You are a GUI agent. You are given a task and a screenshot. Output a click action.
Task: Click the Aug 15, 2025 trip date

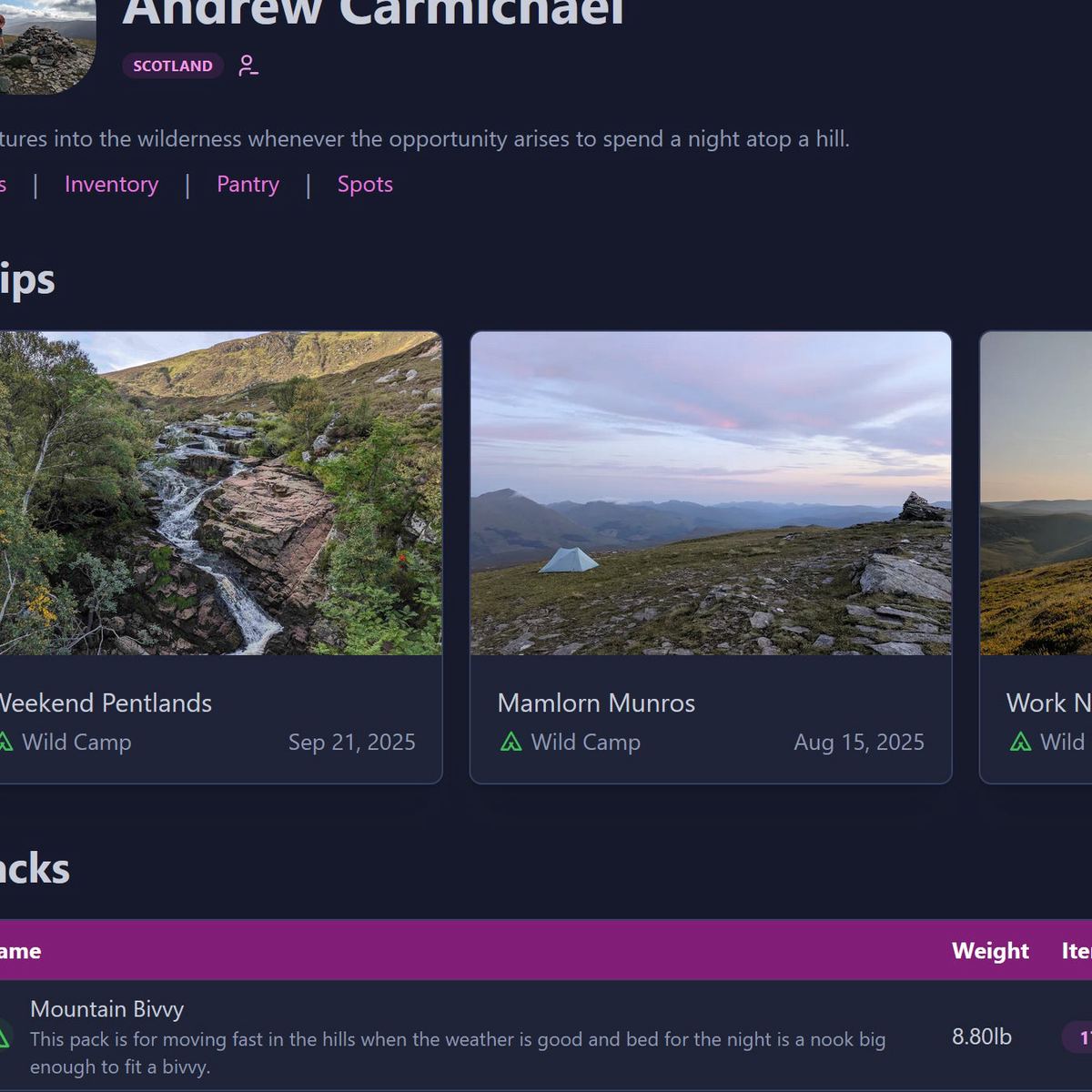tap(858, 743)
